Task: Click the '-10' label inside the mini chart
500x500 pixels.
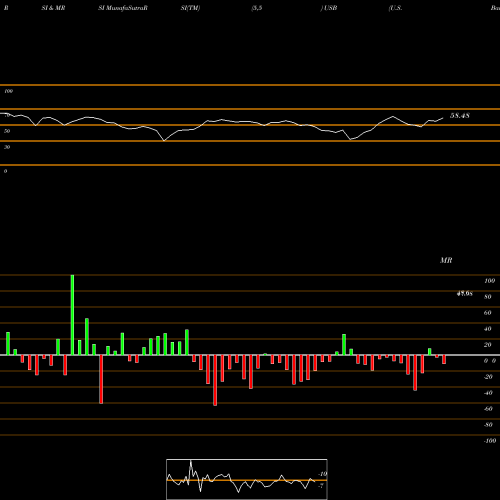Action: point(322,474)
